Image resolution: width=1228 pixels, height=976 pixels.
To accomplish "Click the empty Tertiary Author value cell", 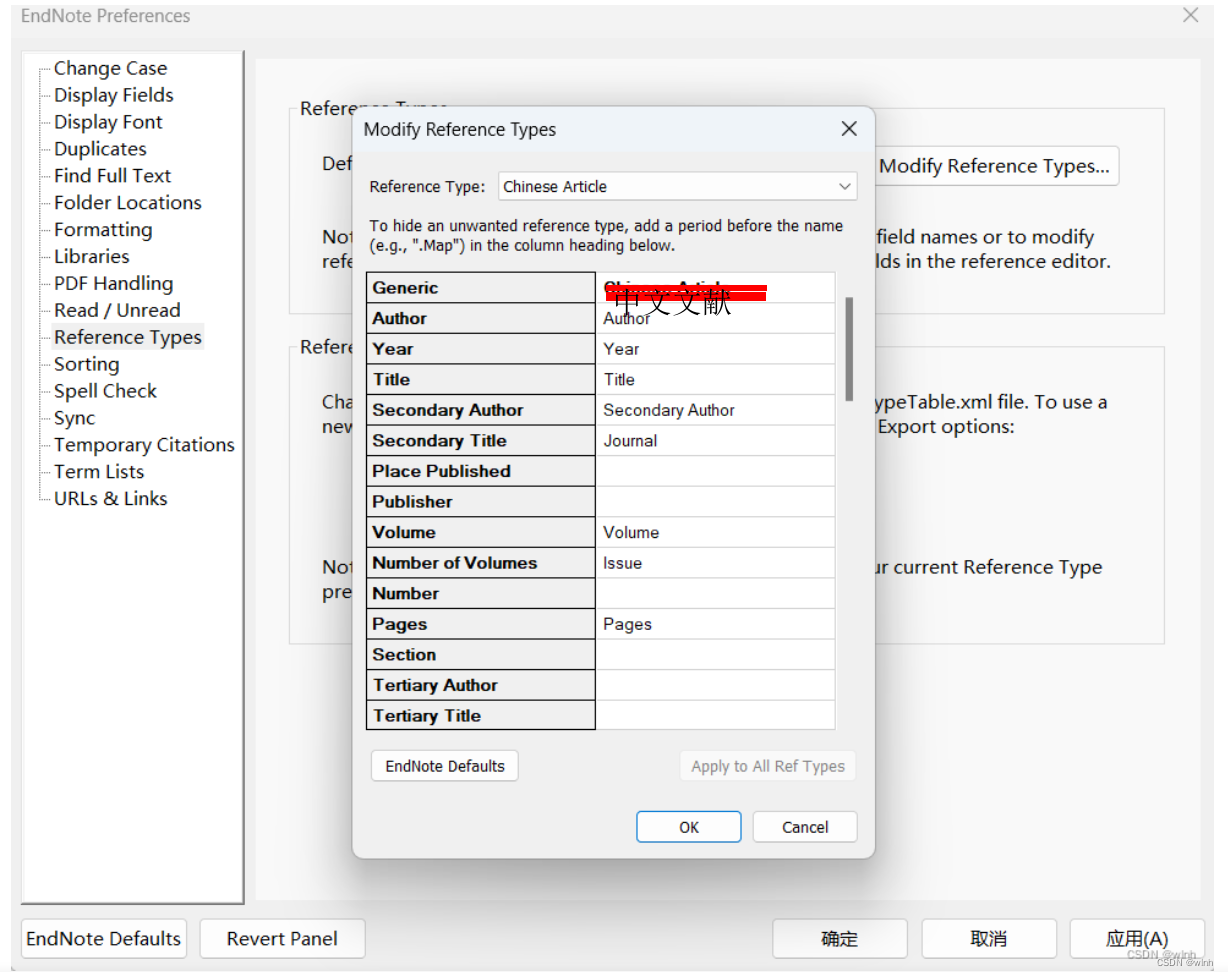I will point(716,685).
